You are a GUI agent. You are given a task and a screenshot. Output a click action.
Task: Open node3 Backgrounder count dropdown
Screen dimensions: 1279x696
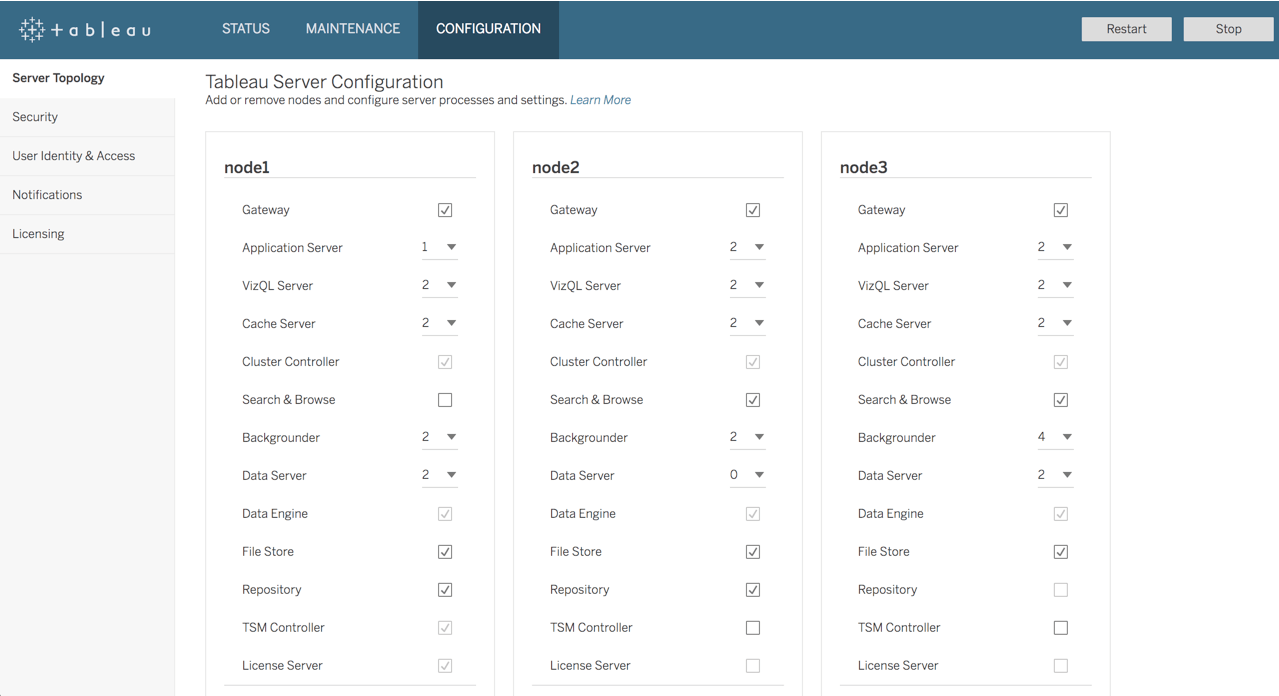pos(1055,437)
